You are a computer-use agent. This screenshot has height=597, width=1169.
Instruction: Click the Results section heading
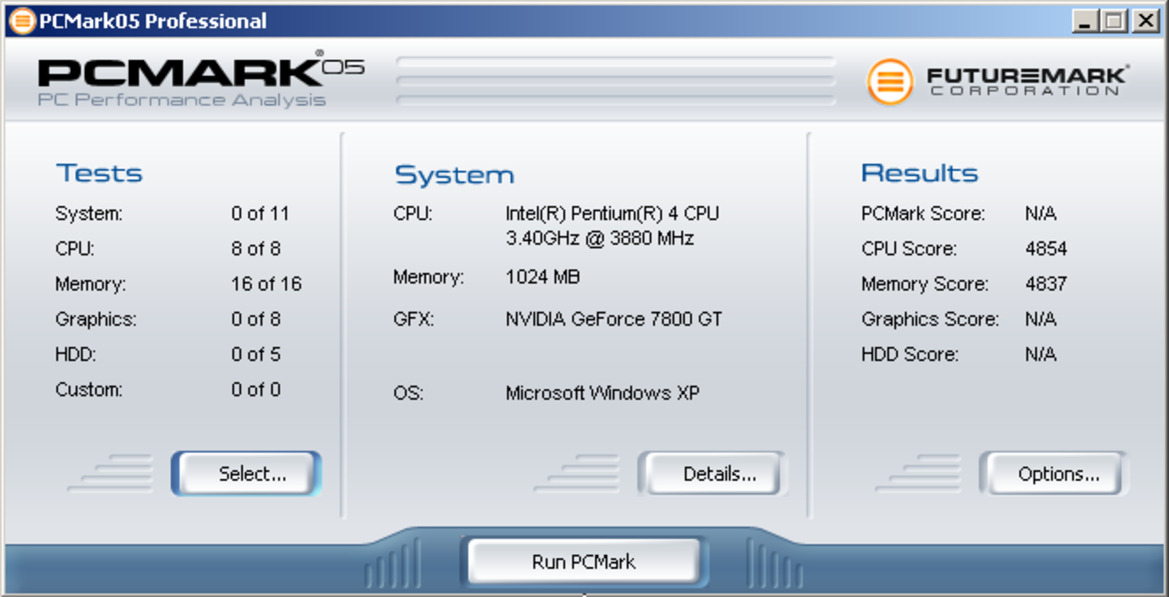coord(919,173)
